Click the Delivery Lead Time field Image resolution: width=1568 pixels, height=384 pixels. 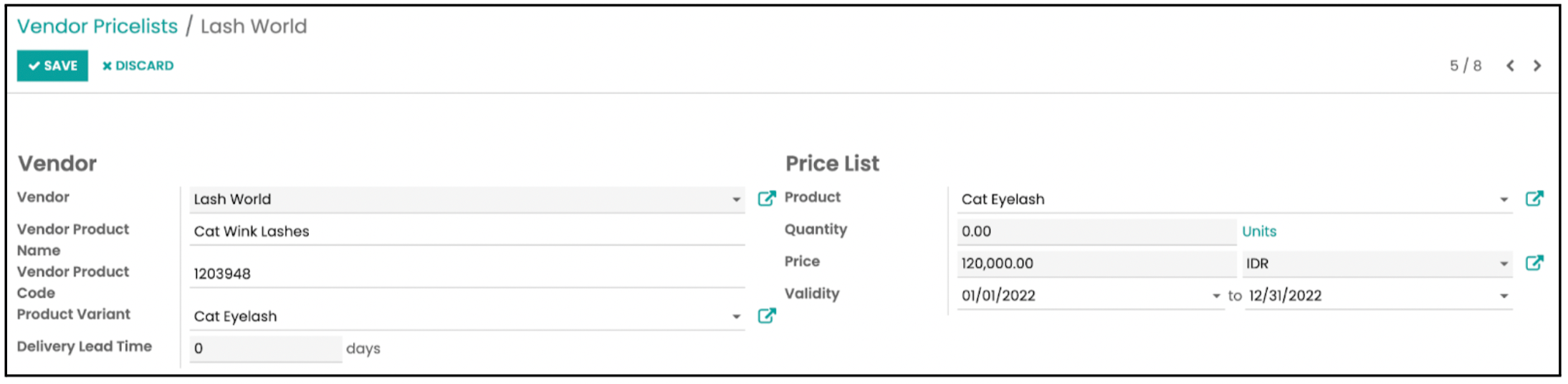pyautogui.click(x=266, y=349)
